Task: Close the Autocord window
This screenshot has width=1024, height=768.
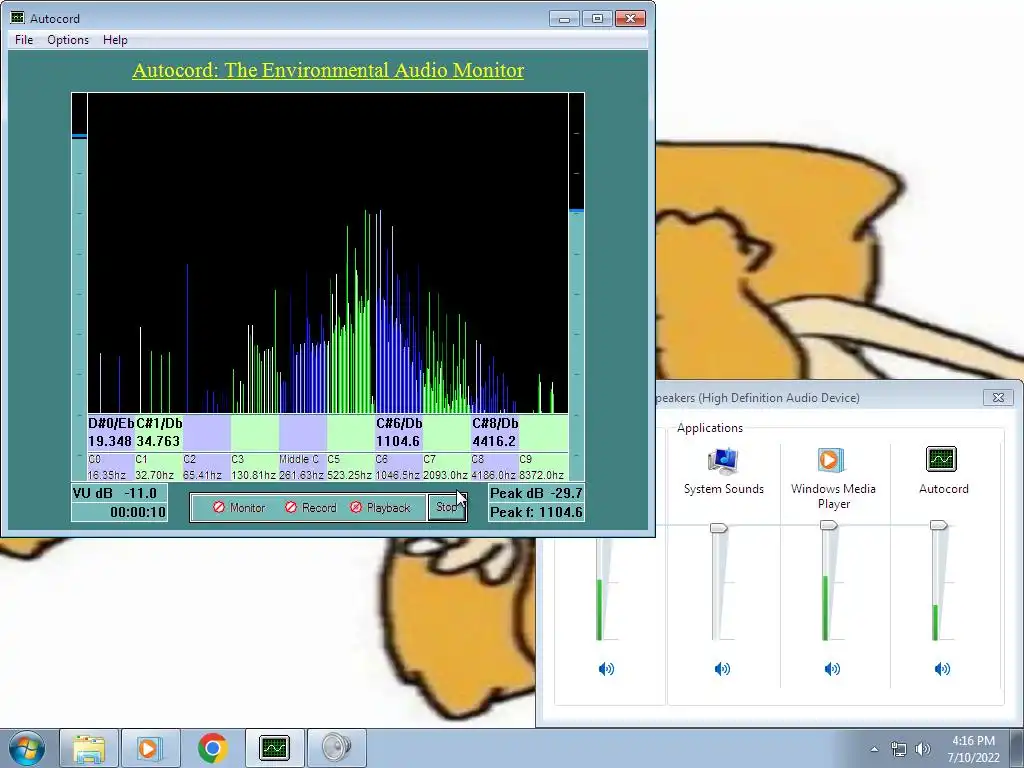Action: pyautogui.click(x=630, y=18)
